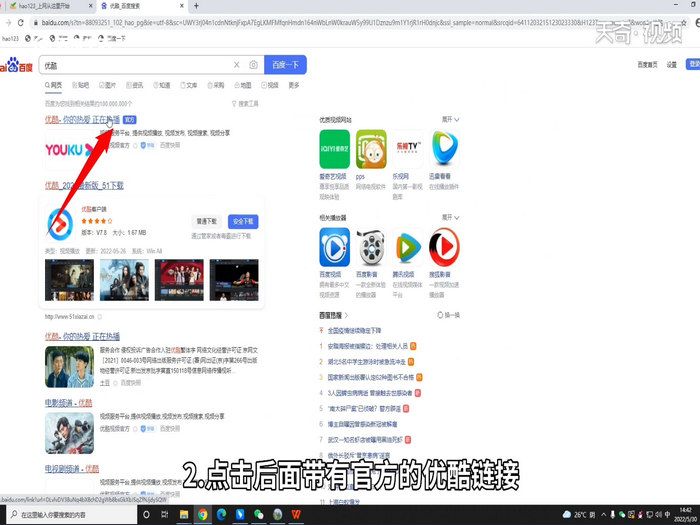Open Google Chrome from the taskbar
700x525 pixels.
[x=202, y=515]
